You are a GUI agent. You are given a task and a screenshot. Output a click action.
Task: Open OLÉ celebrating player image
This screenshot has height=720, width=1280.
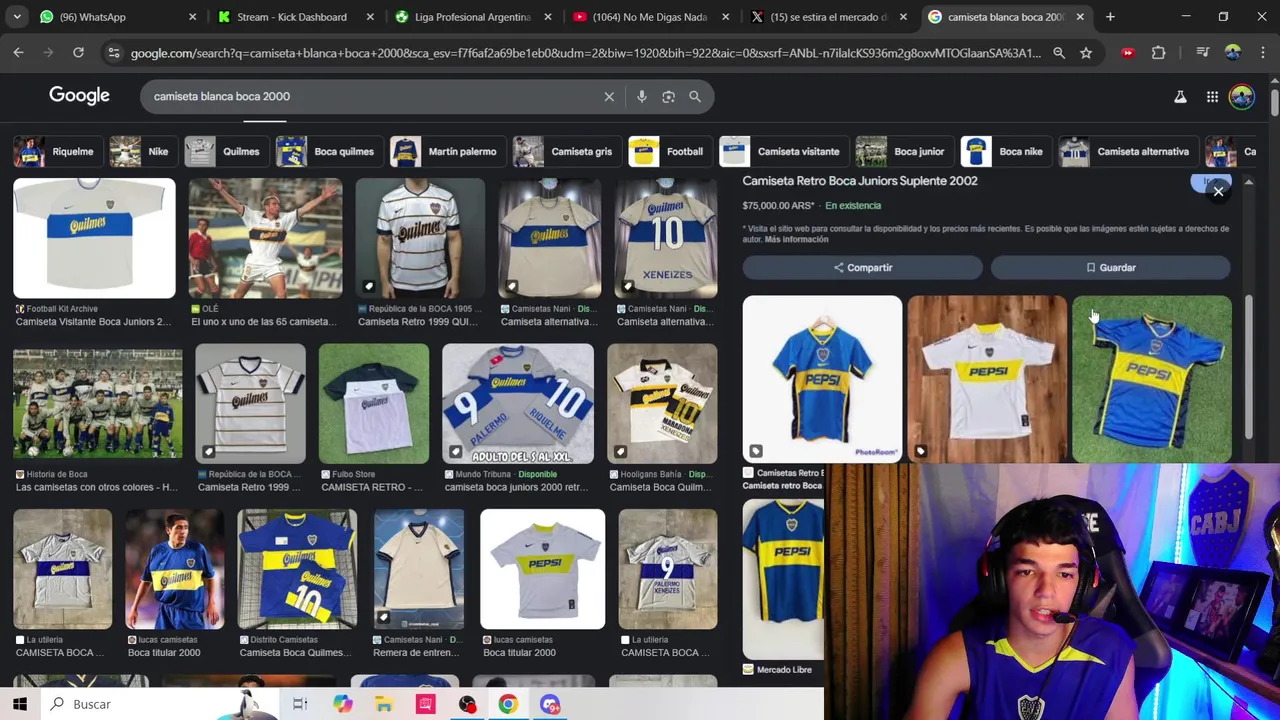265,238
